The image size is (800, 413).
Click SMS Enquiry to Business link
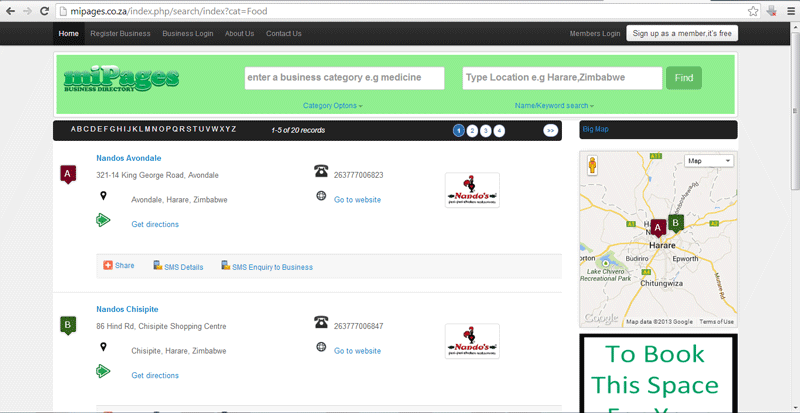[x=272, y=268]
